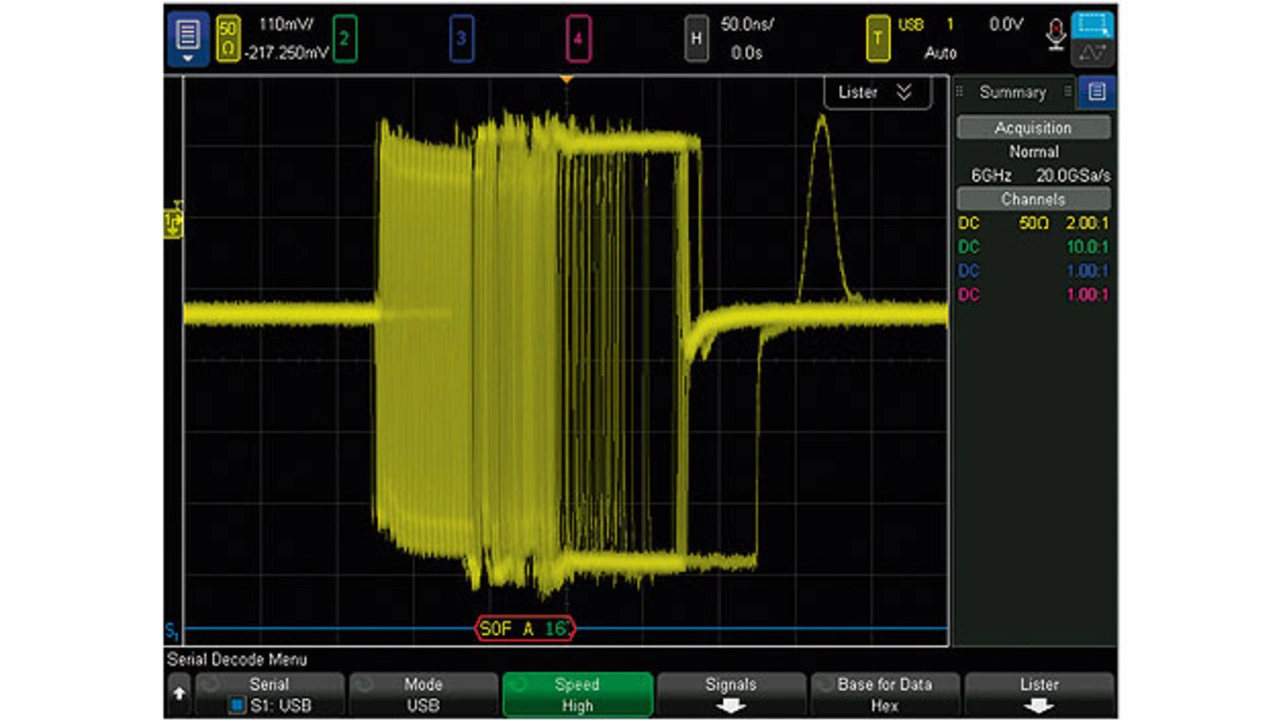The image size is (1280, 721).
Task: Change the Speed High softkey
Action: pos(577,695)
